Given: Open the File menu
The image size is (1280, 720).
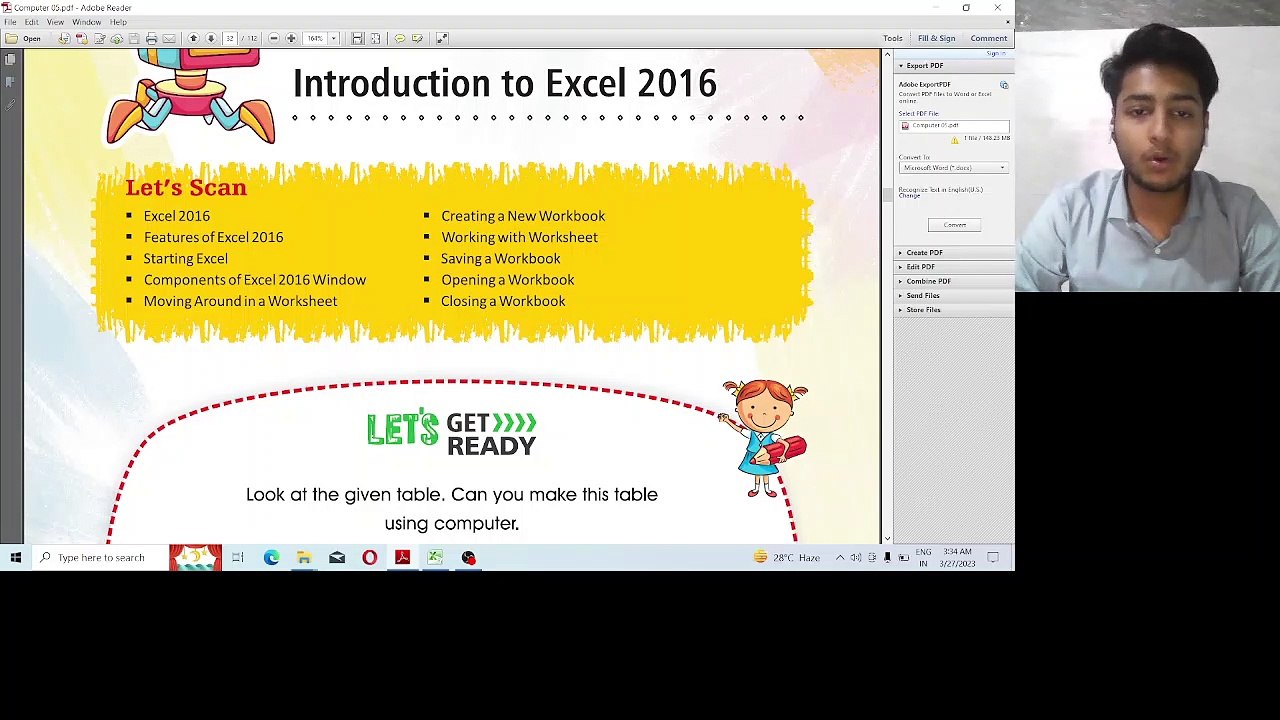Looking at the screenshot, I should pos(10,22).
